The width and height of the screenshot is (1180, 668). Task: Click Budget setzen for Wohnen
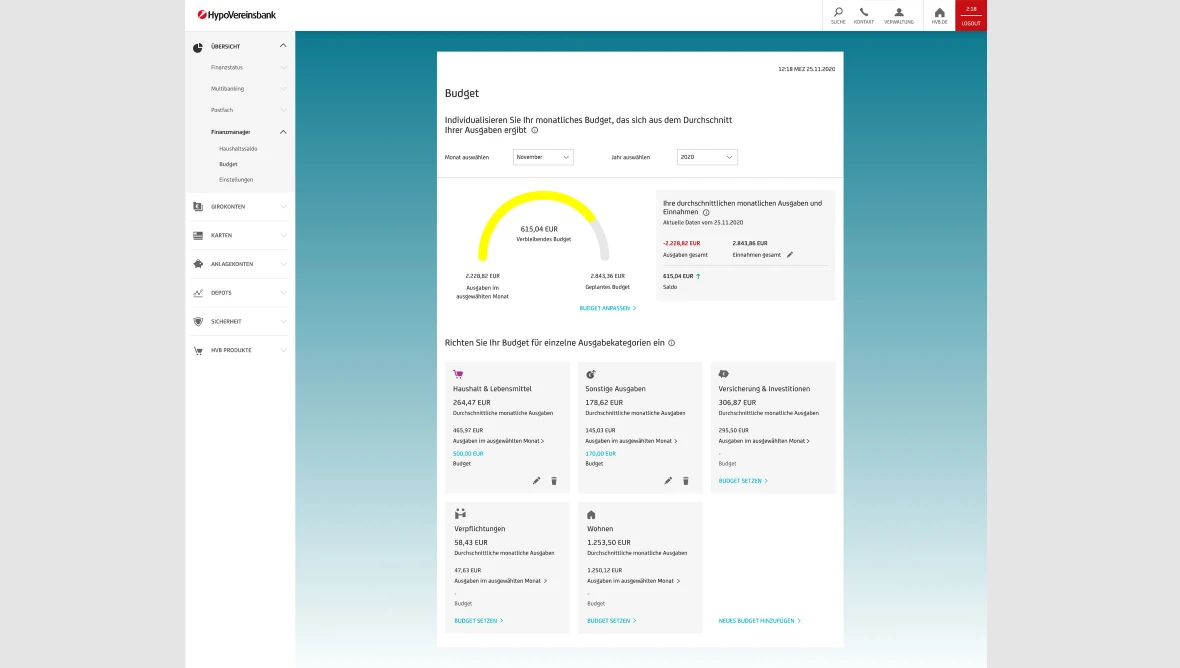click(611, 621)
